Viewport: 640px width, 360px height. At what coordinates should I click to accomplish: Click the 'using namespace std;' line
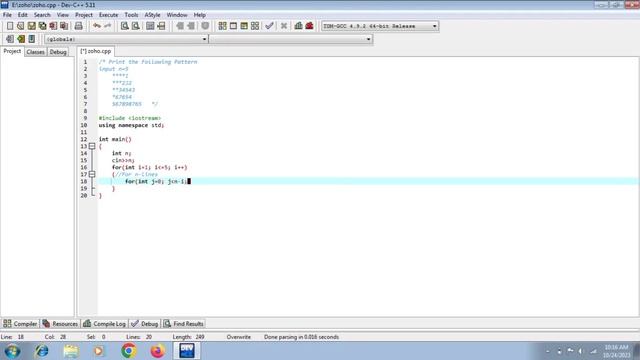click(131, 125)
